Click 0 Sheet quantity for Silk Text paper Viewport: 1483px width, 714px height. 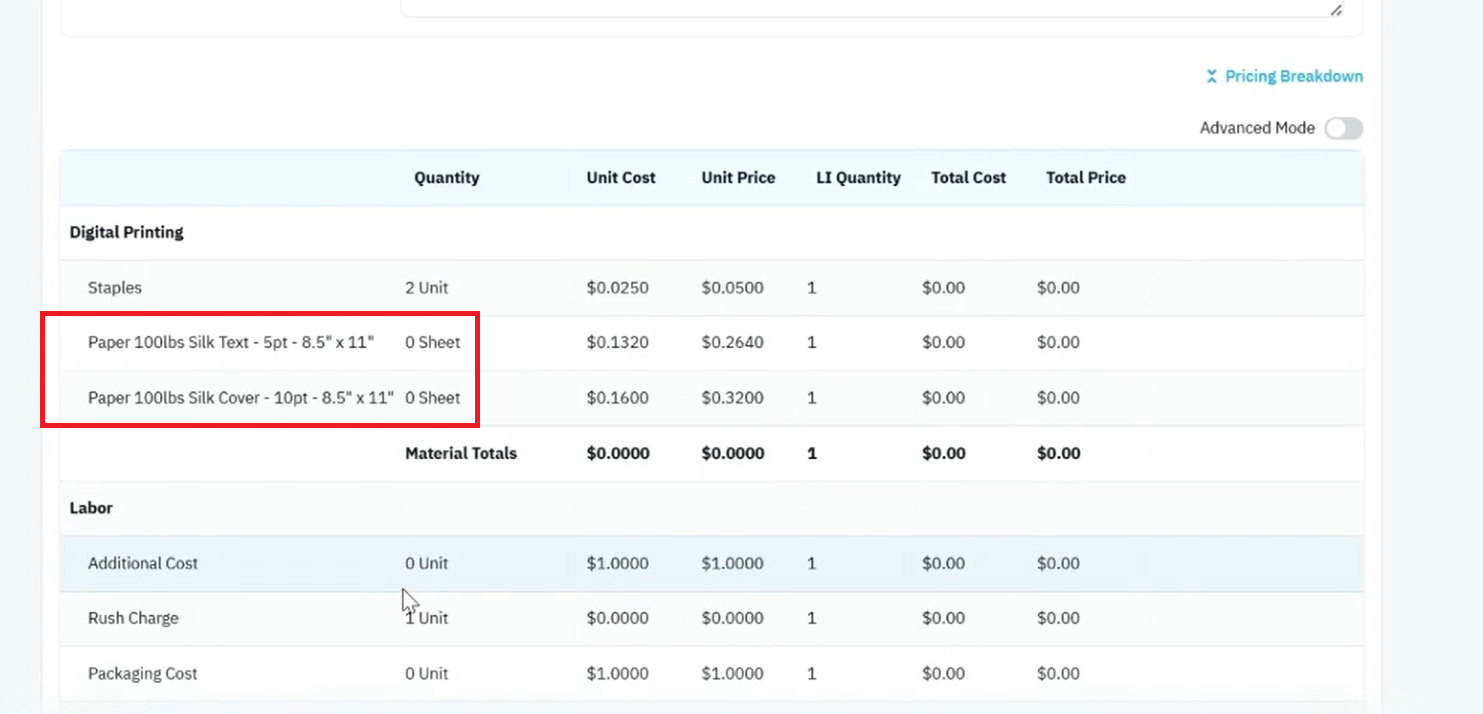(x=433, y=342)
